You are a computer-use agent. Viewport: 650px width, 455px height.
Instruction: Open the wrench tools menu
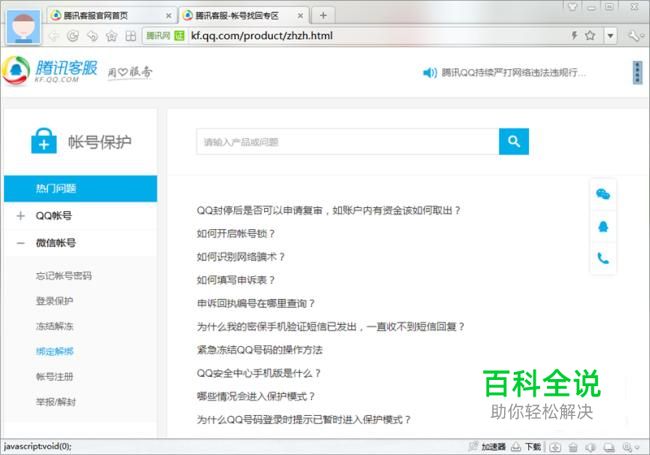(635, 36)
